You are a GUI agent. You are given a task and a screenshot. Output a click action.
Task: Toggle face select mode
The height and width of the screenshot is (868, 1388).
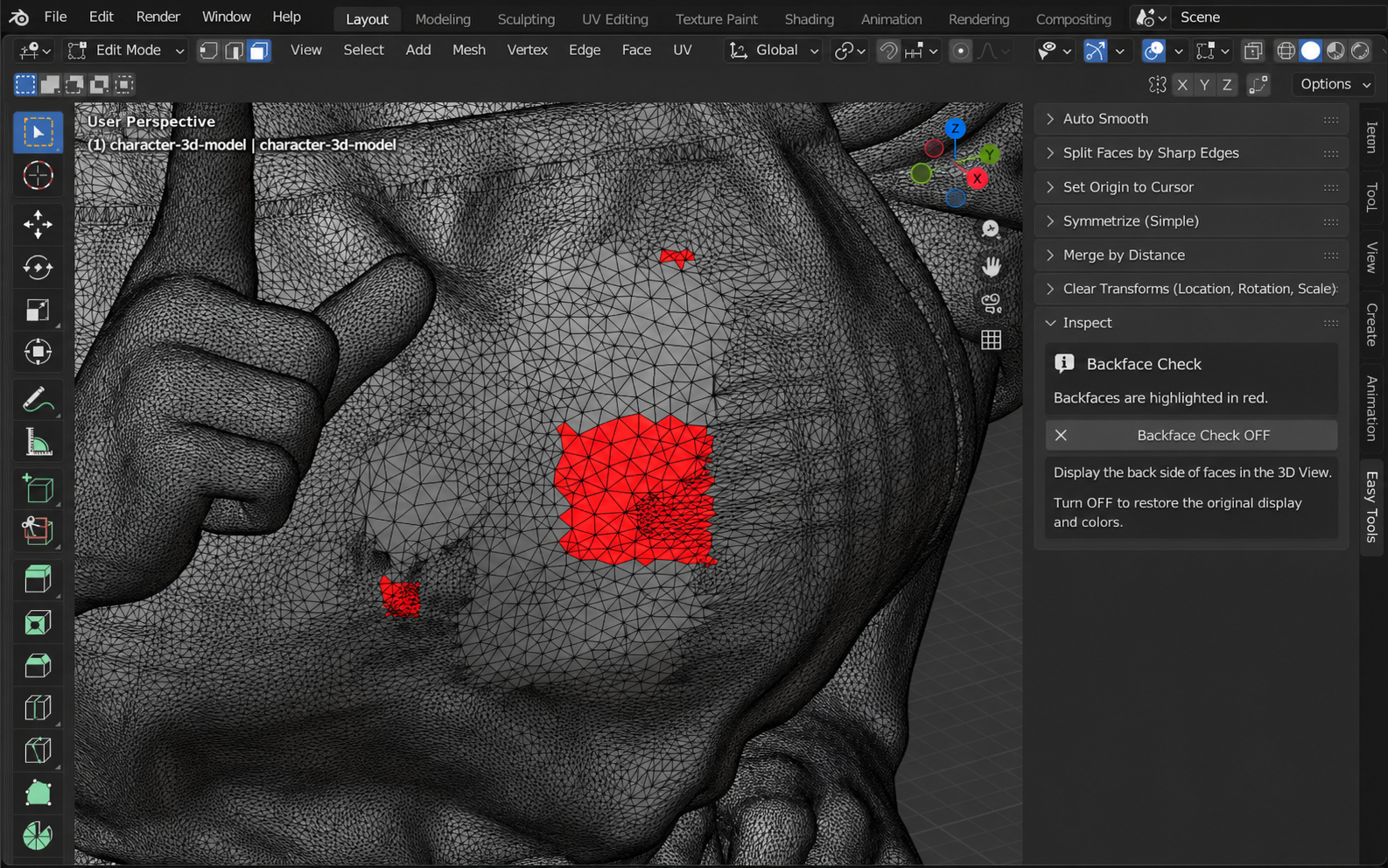coord(259,51)
